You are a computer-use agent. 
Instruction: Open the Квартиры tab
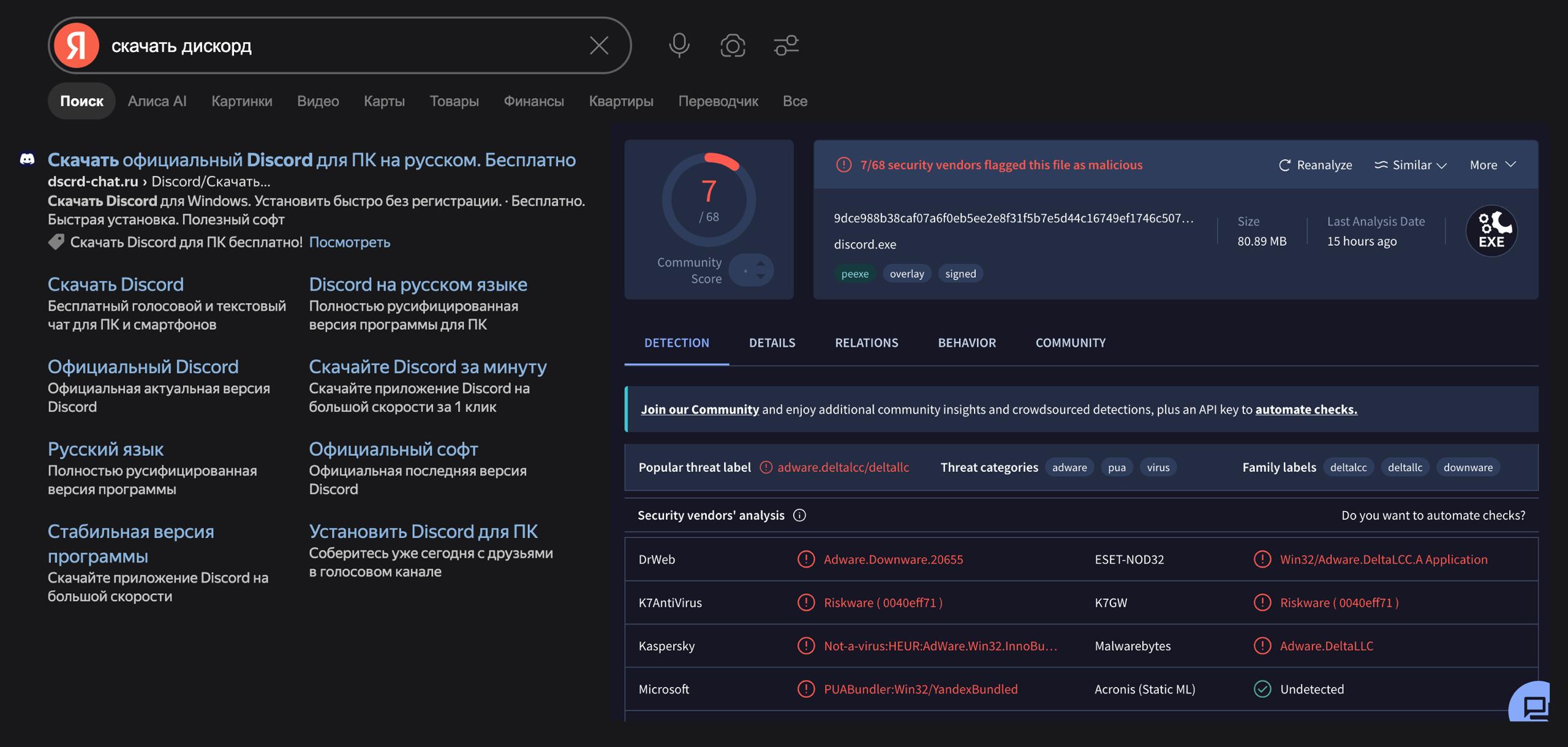point(621,101)
